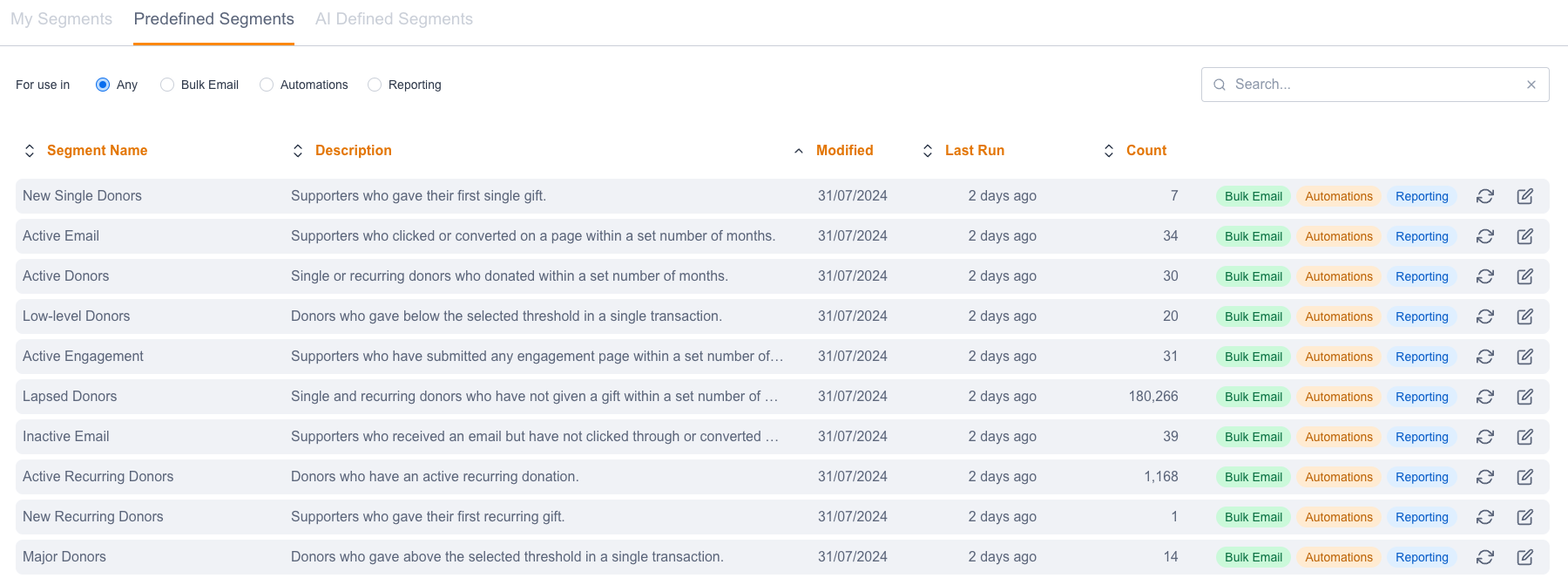Click the clear search X icon
The height and width of the screenshot is (585, 1568).
pos(1531,85)
